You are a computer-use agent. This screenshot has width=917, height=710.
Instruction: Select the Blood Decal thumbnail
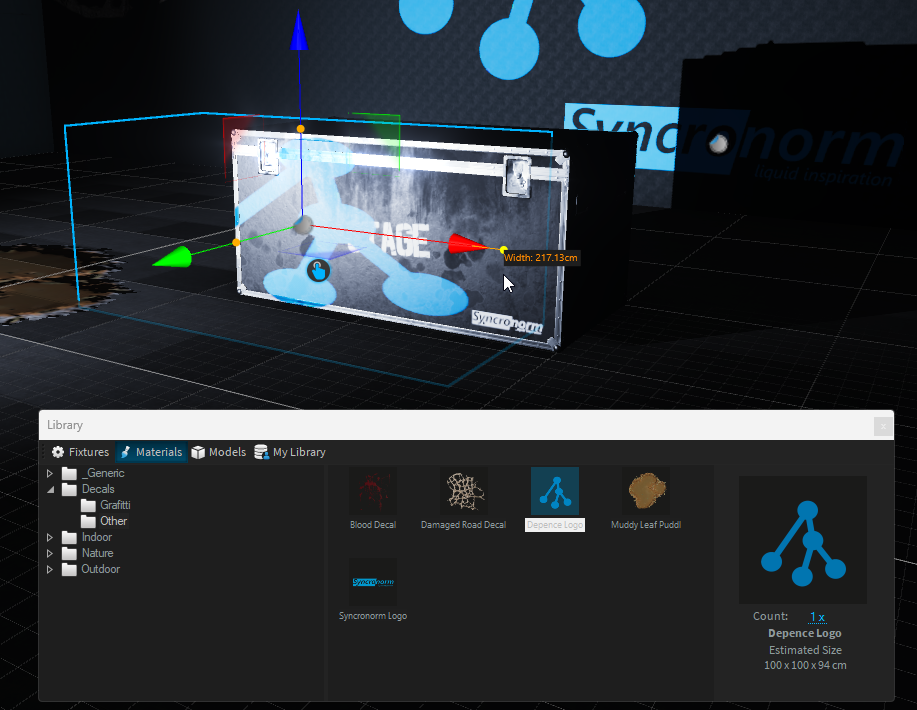pos(373,491)
